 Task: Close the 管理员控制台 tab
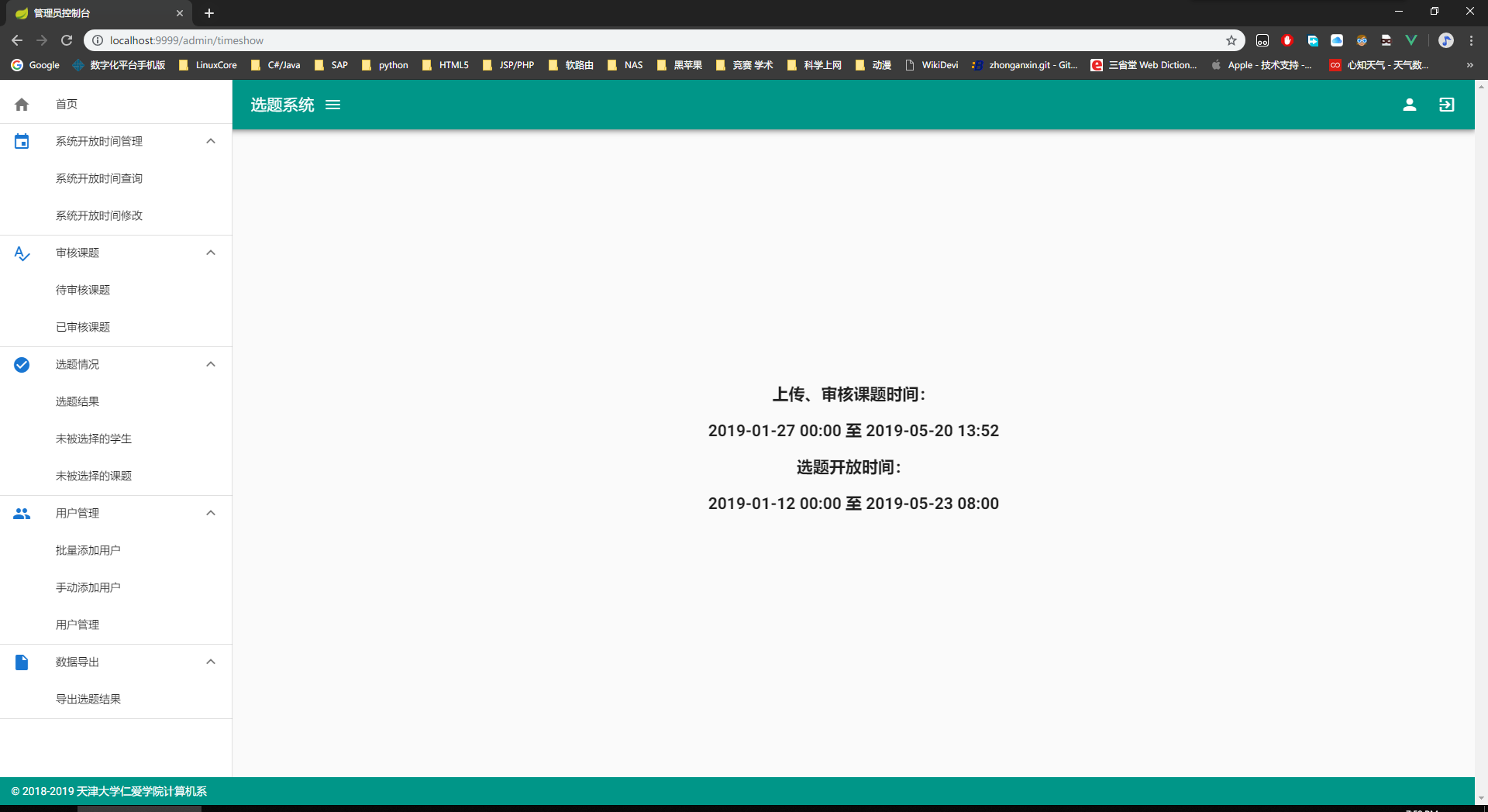[x=180, y=13]
